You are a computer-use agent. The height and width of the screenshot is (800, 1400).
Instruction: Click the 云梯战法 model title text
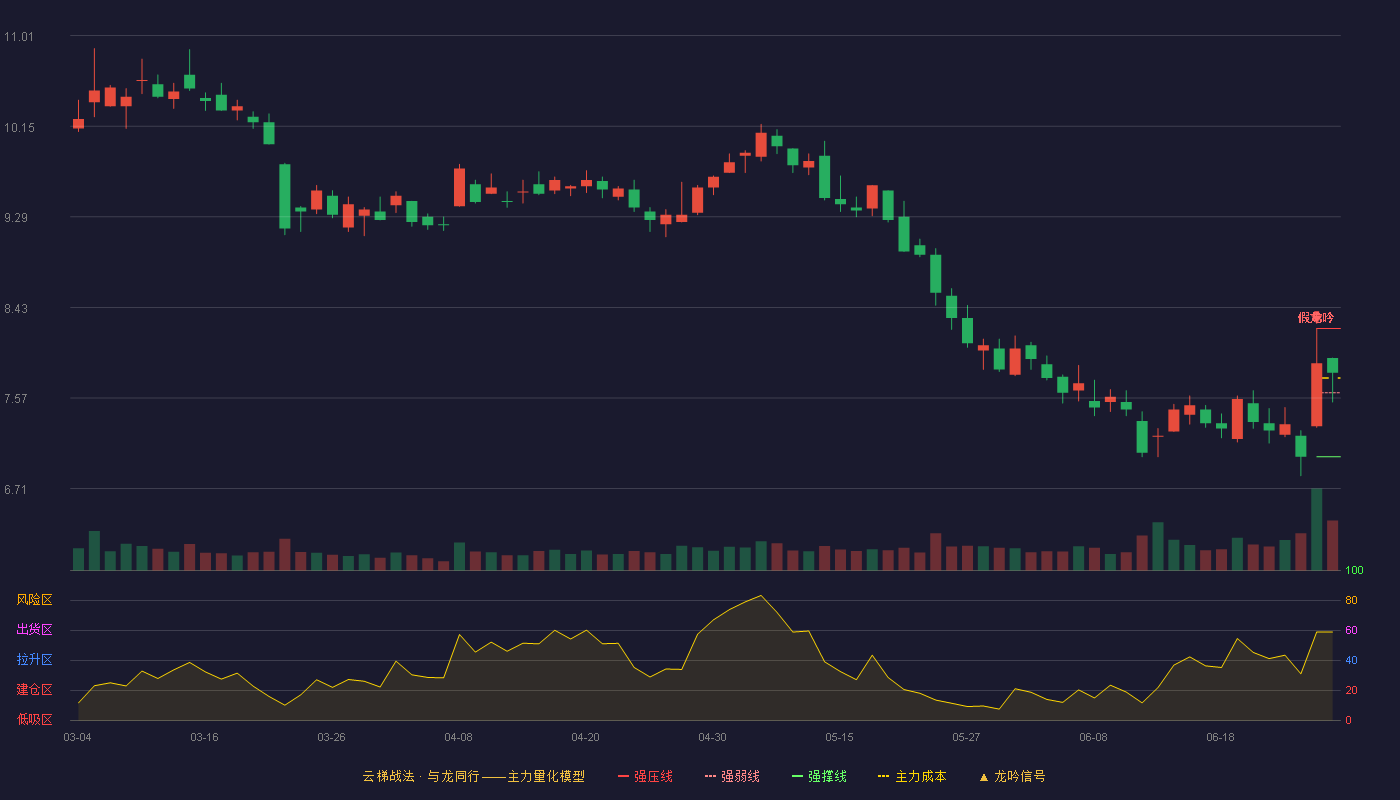click(387, 776)
